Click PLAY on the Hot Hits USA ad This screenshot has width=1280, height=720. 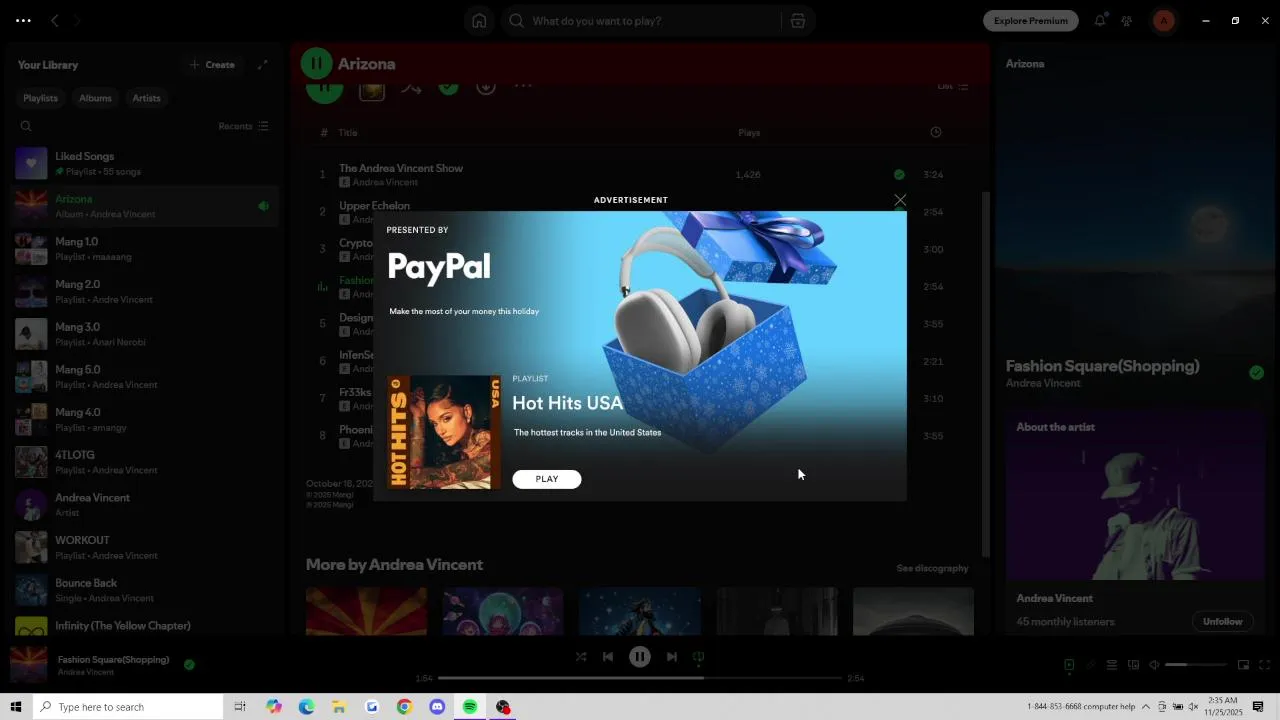[x=547, y=479]
